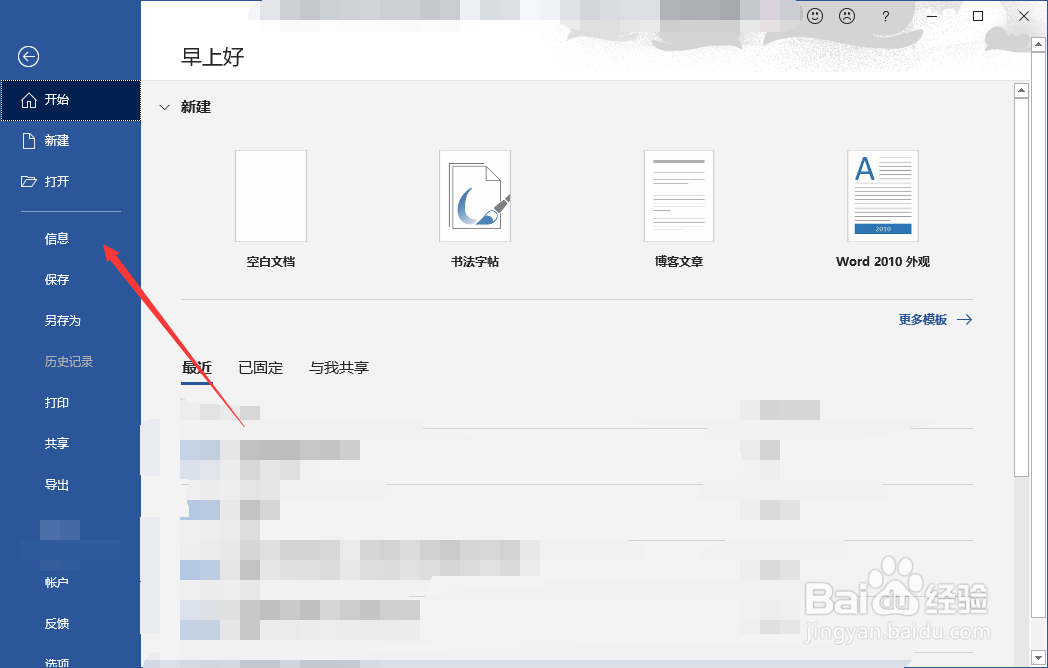Open the 书法字帖 template
Viewport: 1048px width, 668px height.
coord(475,196)
